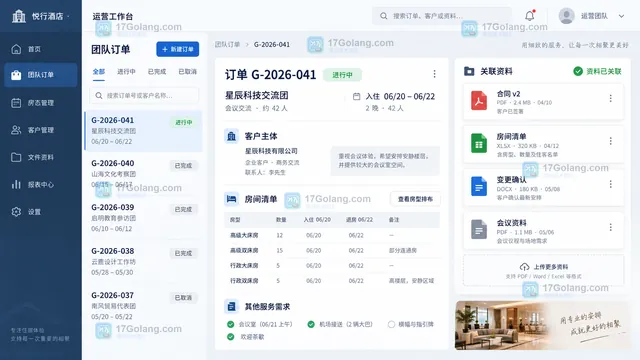
Task: Click the 进行中 status badge on order title
Action: click(342, 75)
